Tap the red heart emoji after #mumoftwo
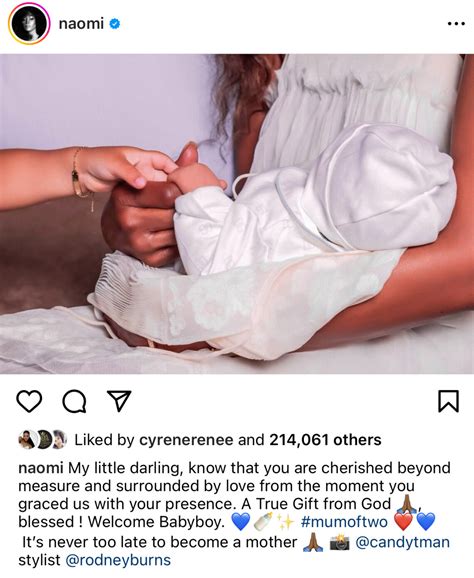The height and width of the screenshot is (578, 474). tap(404, 521)
